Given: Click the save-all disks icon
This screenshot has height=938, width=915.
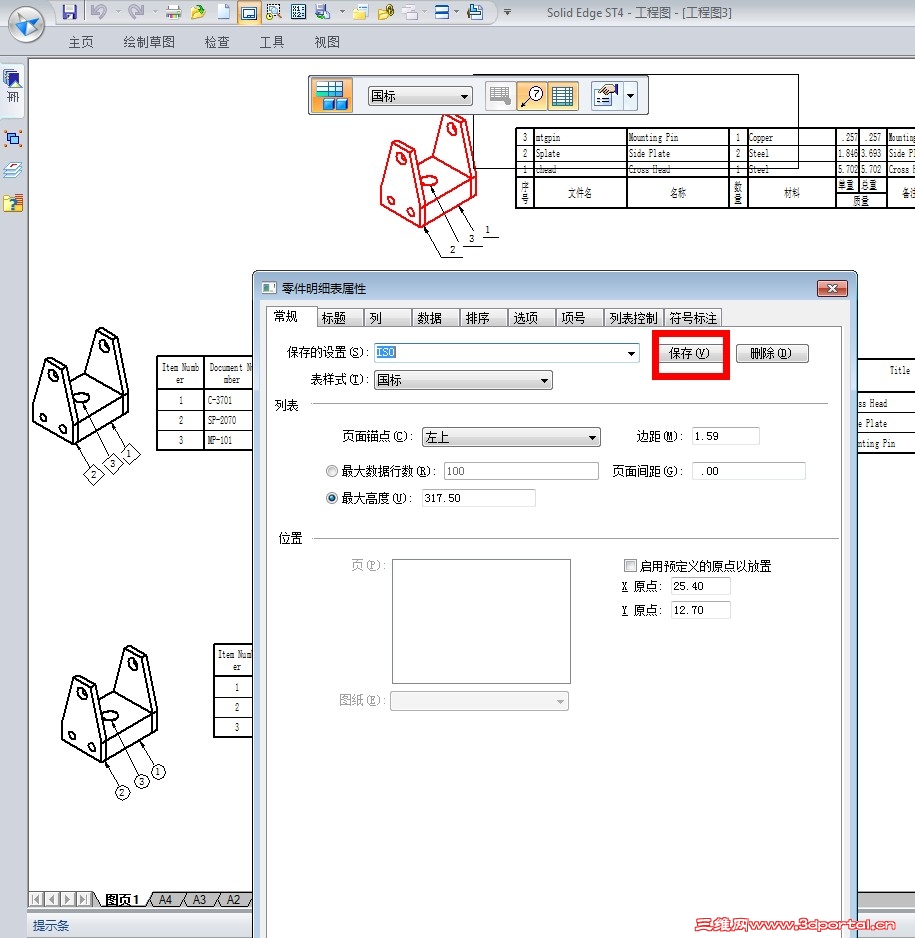Looking at the screenshot, I should point(323,12).
